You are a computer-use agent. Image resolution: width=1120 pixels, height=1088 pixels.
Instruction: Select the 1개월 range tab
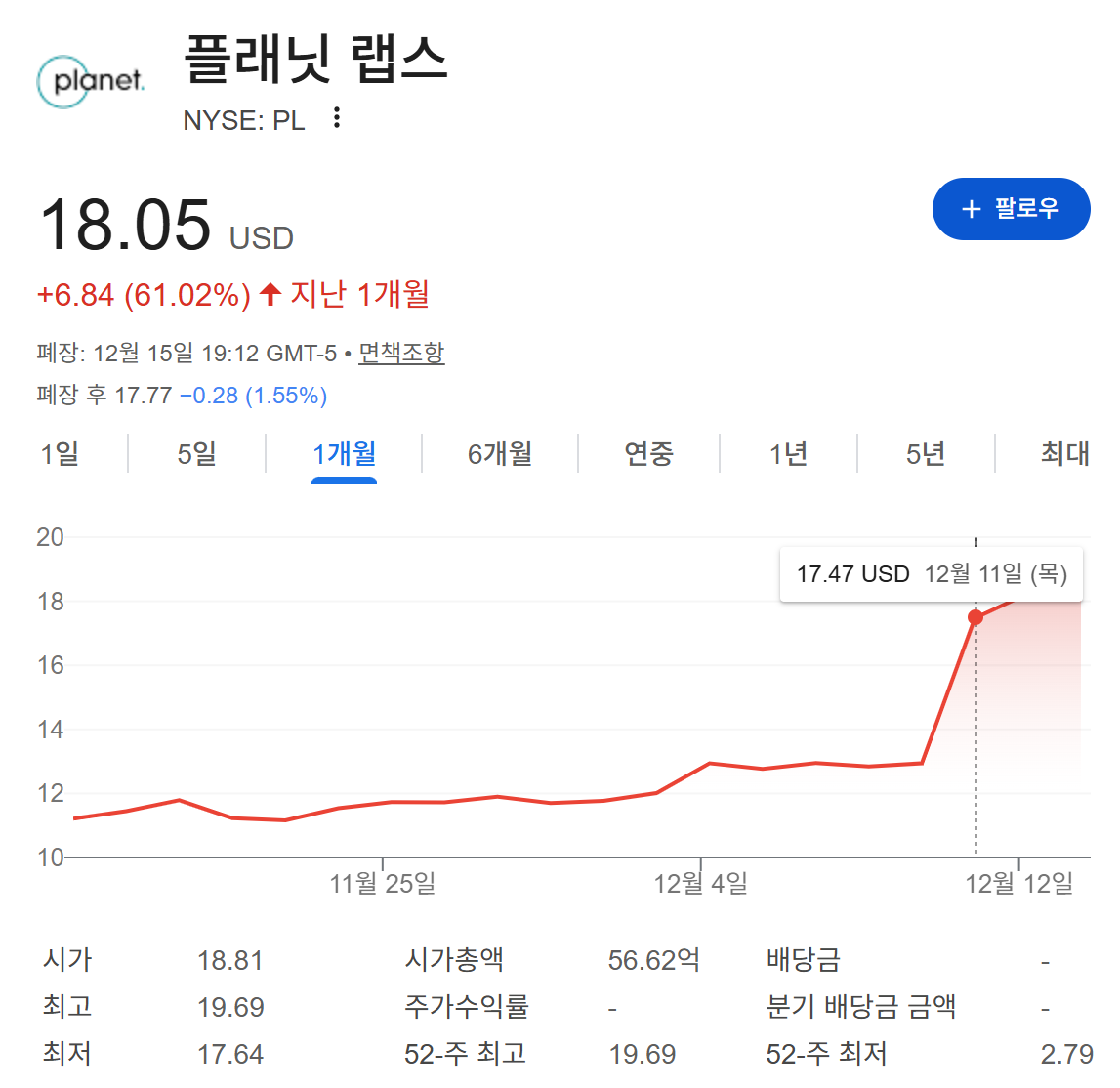(x=345, y=453)
